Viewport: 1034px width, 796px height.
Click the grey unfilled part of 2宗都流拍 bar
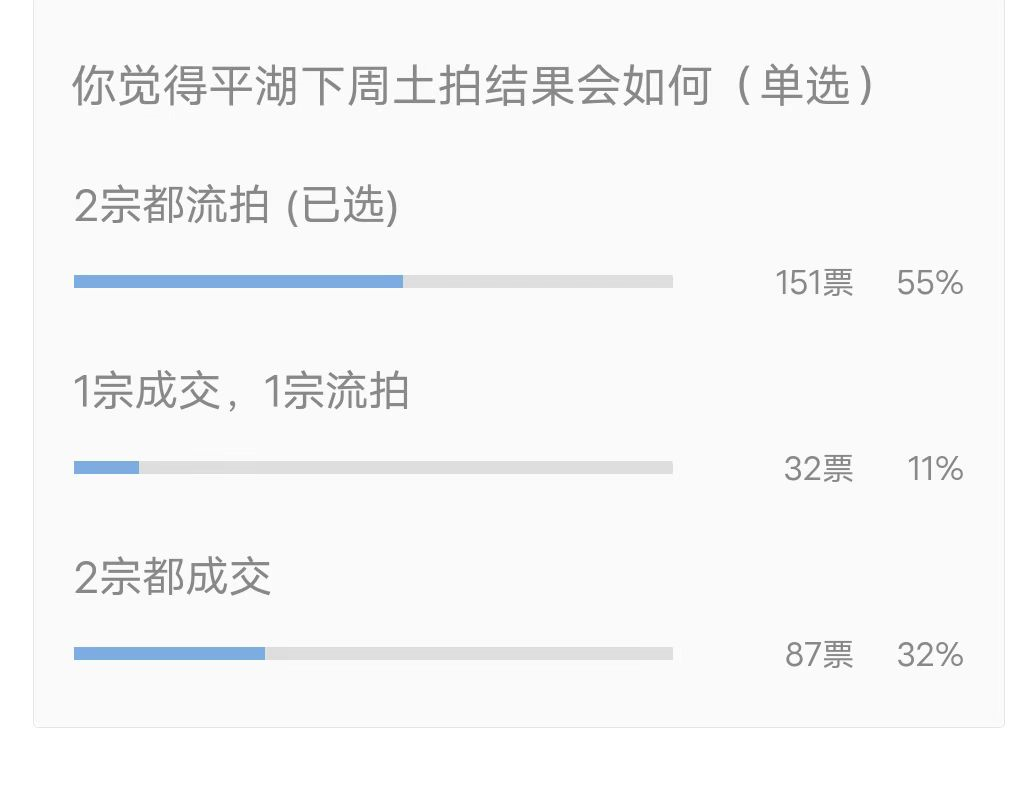538,282
